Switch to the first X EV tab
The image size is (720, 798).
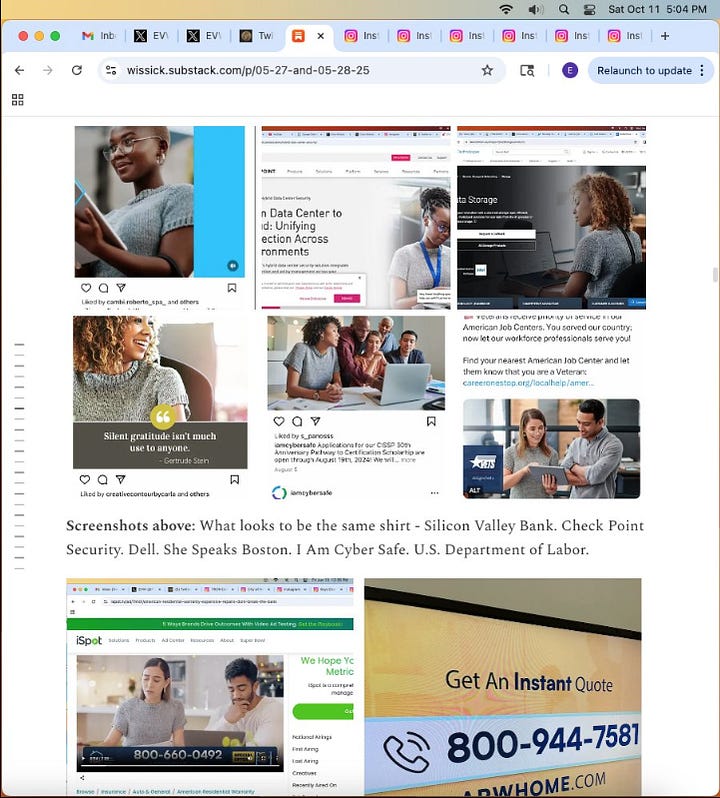coord(151,36)
